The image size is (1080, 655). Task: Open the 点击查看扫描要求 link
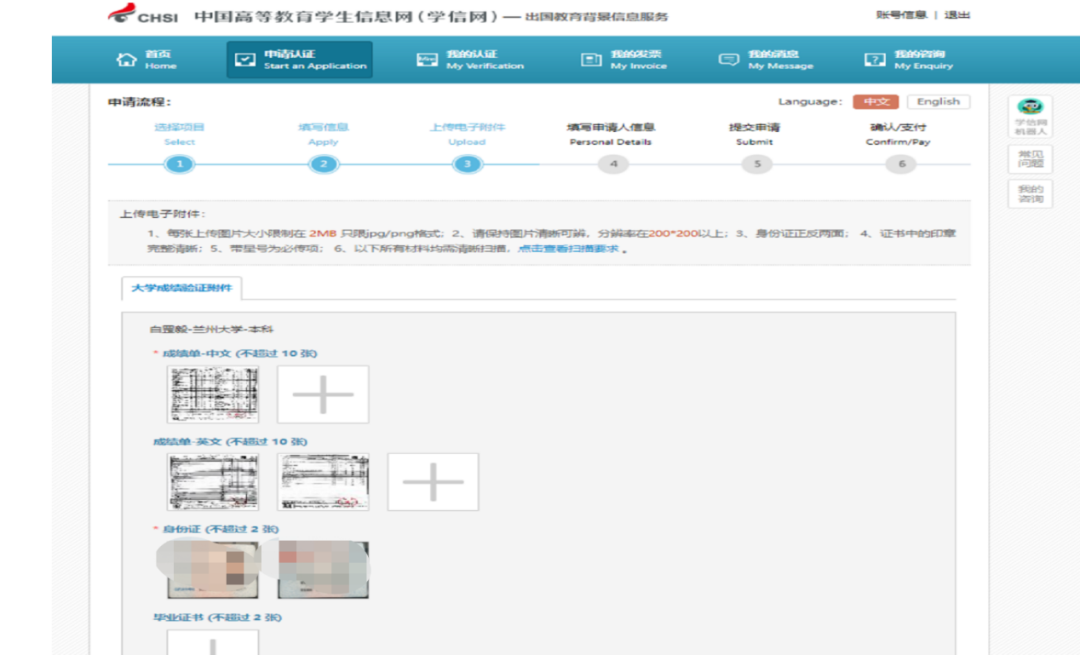tap(568, 249)
